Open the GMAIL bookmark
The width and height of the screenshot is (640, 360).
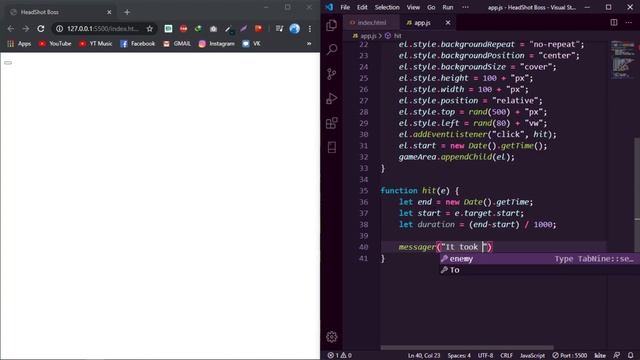click(177, 44)
